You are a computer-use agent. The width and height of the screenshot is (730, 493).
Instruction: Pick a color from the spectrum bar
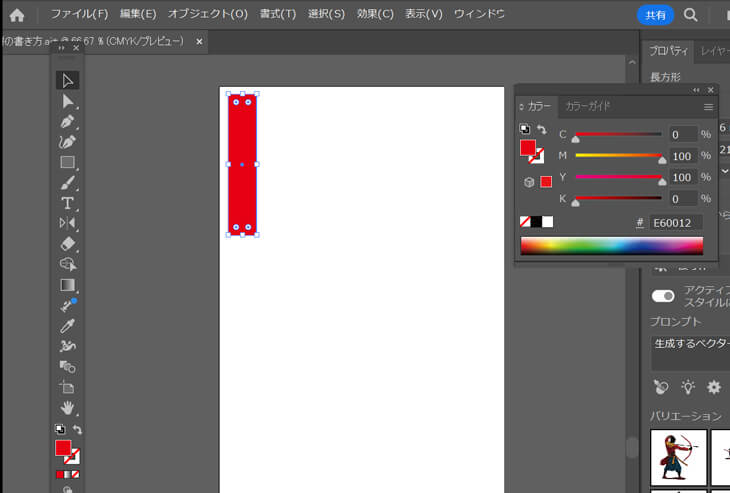[612, 246]
